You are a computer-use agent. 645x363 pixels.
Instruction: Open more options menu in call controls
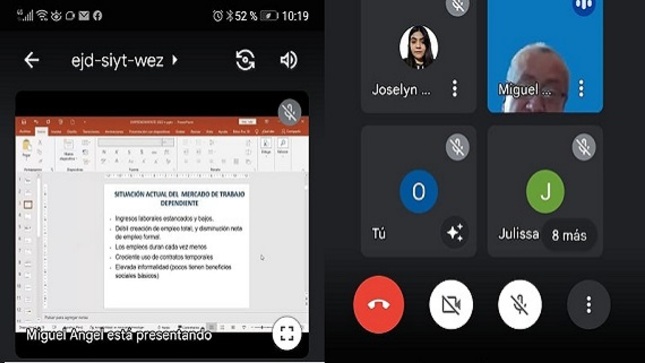[589, 305]
